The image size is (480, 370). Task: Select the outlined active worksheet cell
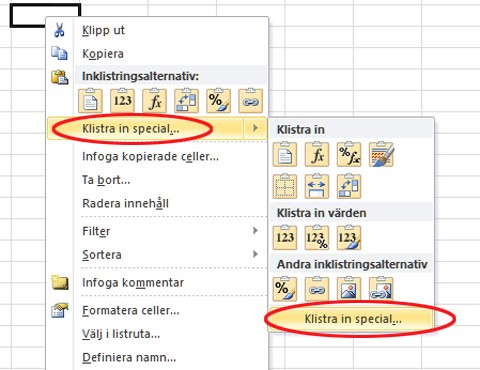(28, 15)
